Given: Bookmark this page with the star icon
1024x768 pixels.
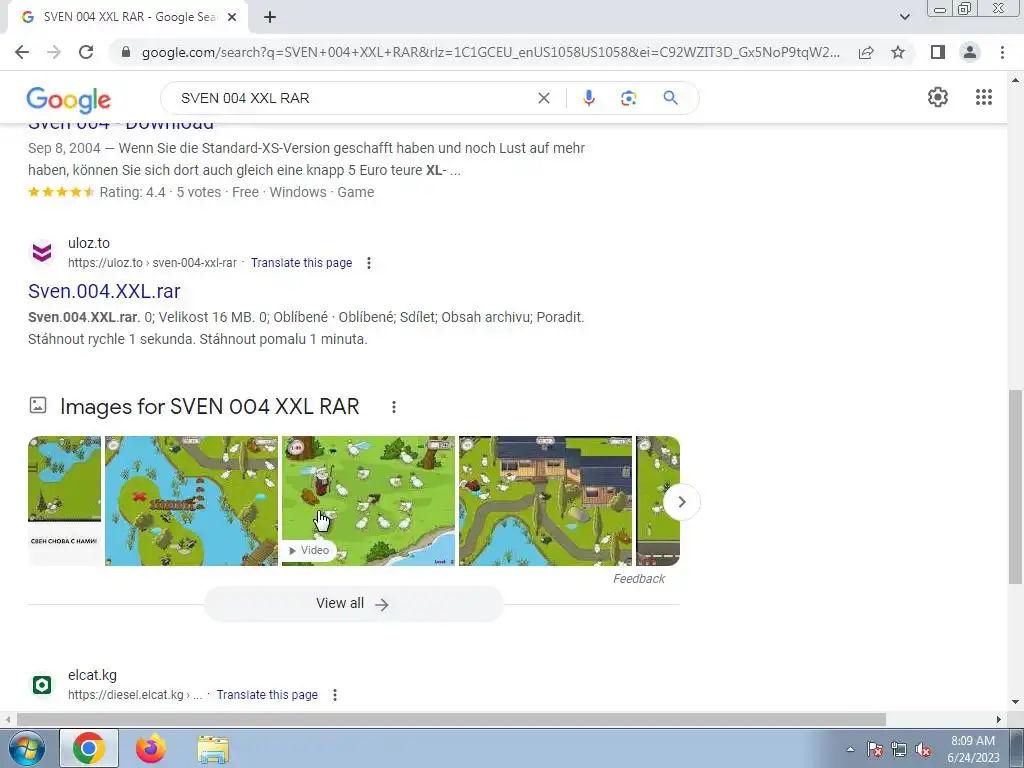Looking at the screenshot, I should 898,52.
